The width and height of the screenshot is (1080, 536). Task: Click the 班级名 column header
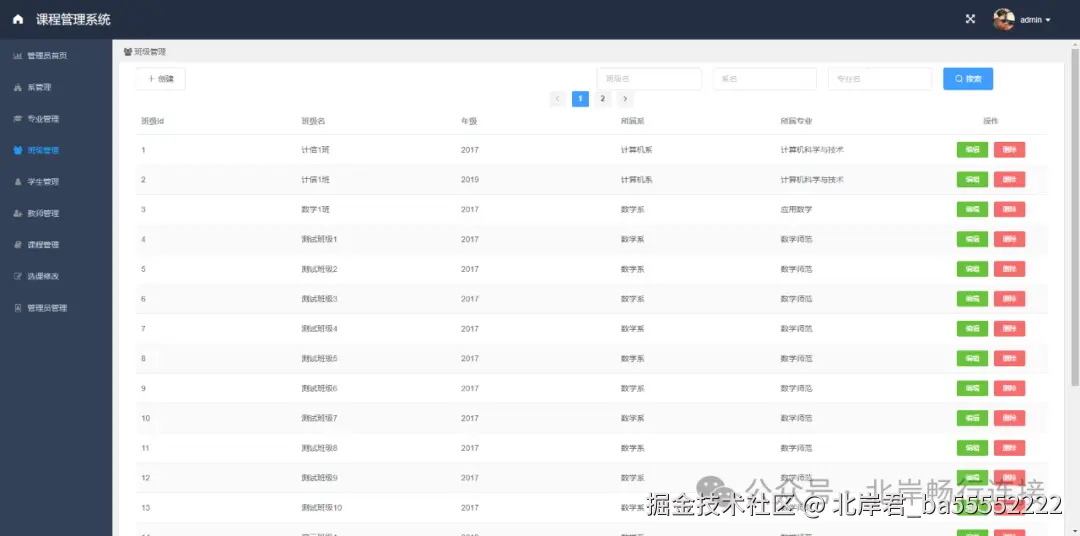pyautogui.click(x=313, y=121)
